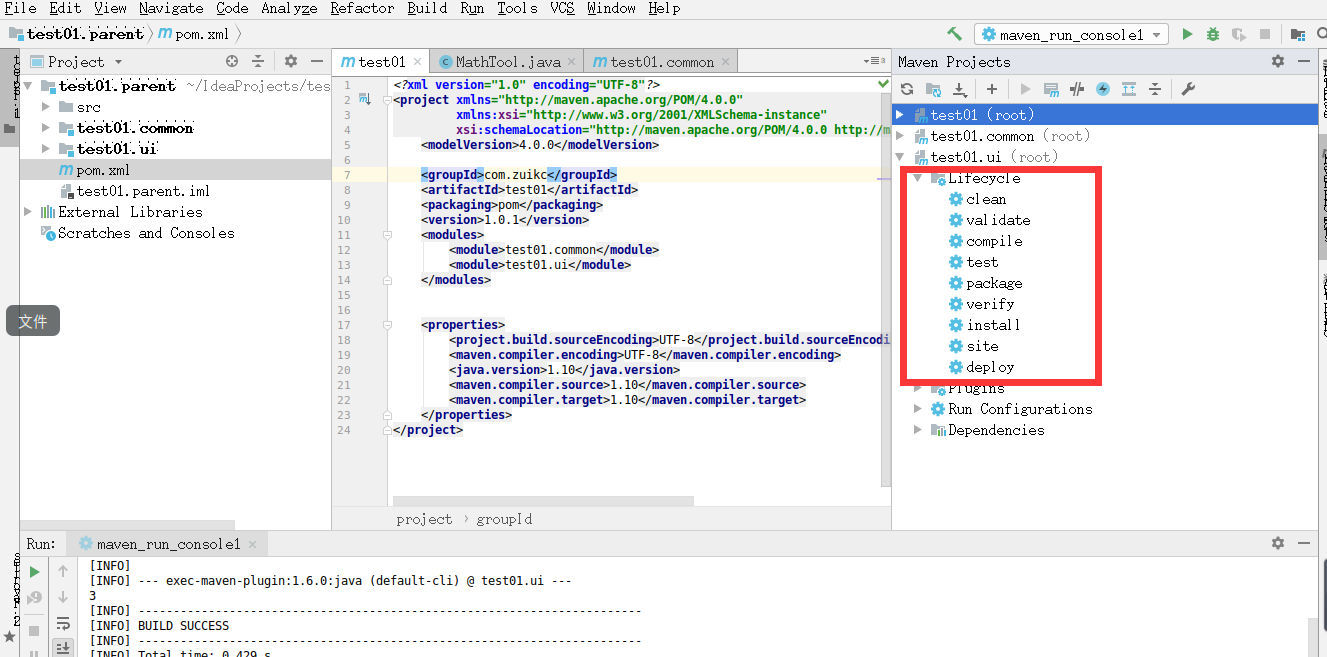The height and width of the screenshot is (657, 1327).
Task: Click Download Sources arrow icon
Action: [960, 89]
